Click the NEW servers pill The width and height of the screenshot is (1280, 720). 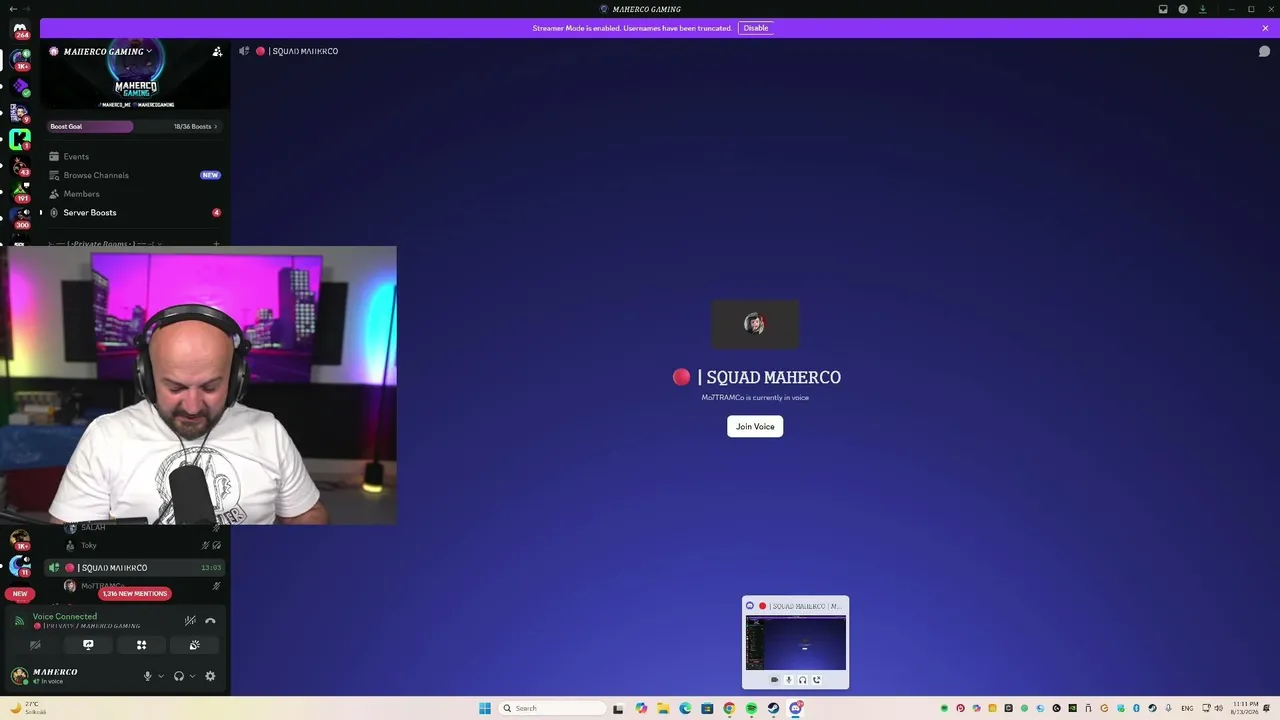pos(20,594)
